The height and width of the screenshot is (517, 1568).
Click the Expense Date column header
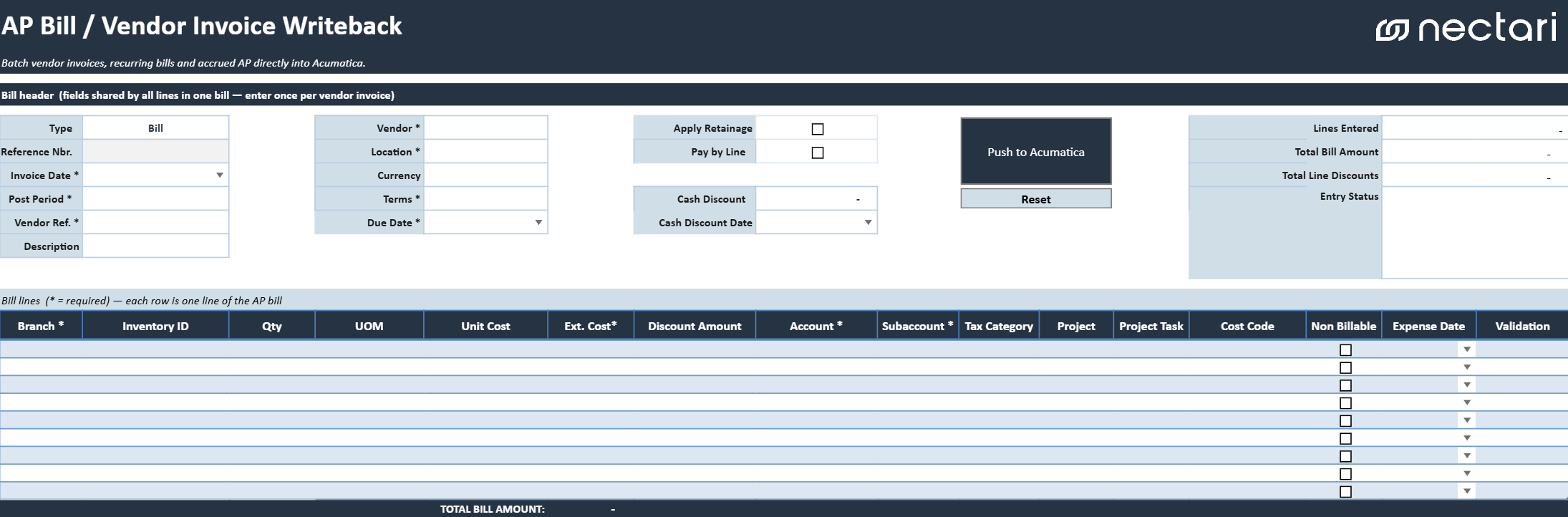(1429, 326)
